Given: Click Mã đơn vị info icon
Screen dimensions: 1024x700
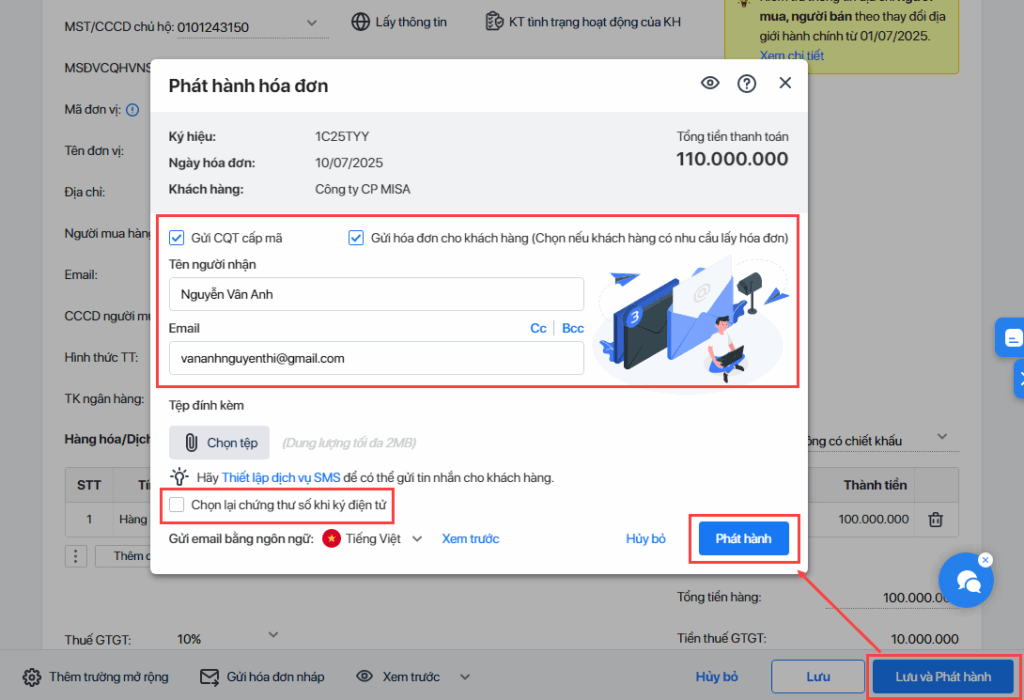Looking at the screenshot, I should (133, 110).
